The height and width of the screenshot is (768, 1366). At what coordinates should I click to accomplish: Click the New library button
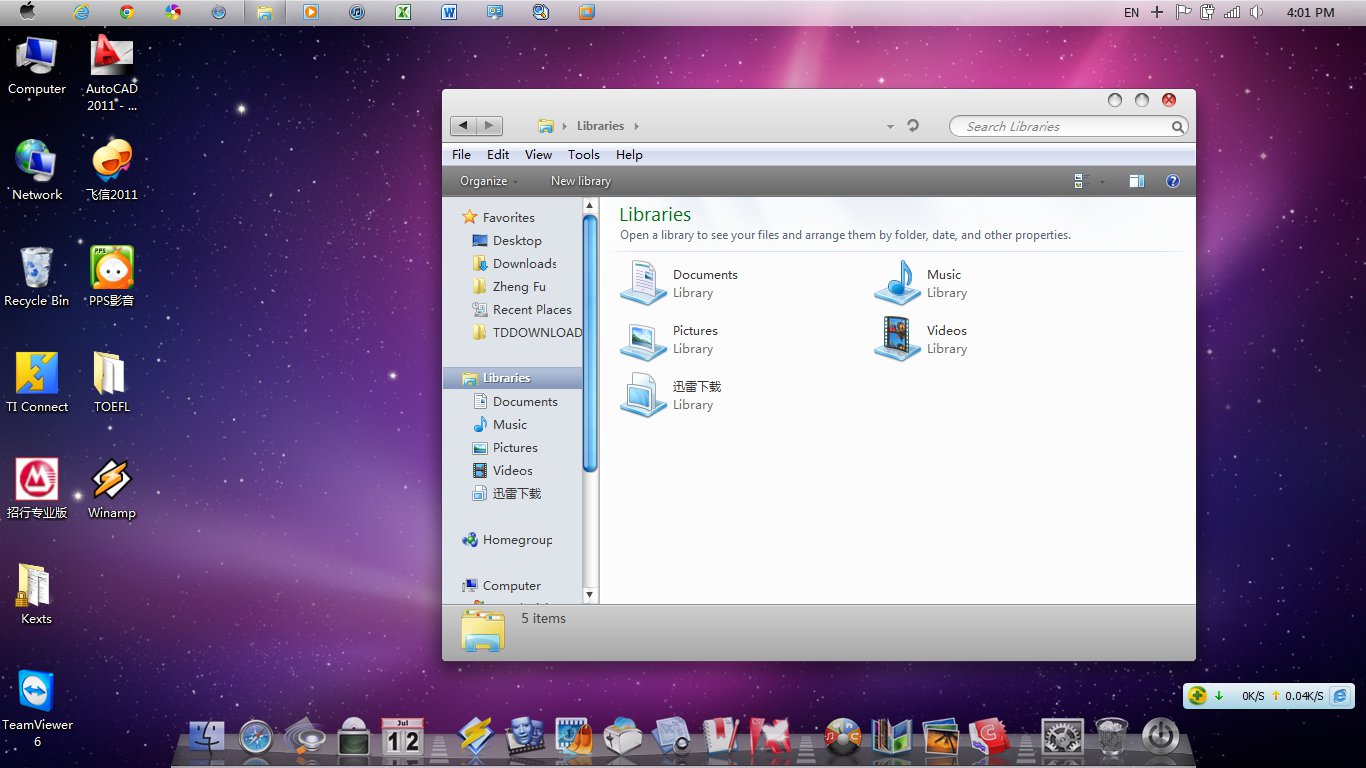pyautogui.click(x=581, y=181)
